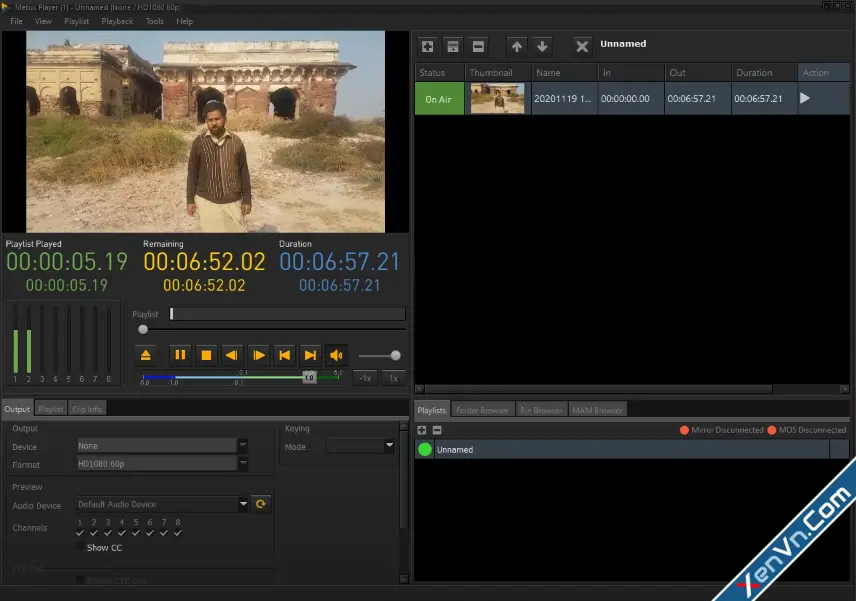
Task: Remove a playlist in Playlists panel
Action: 437,430
